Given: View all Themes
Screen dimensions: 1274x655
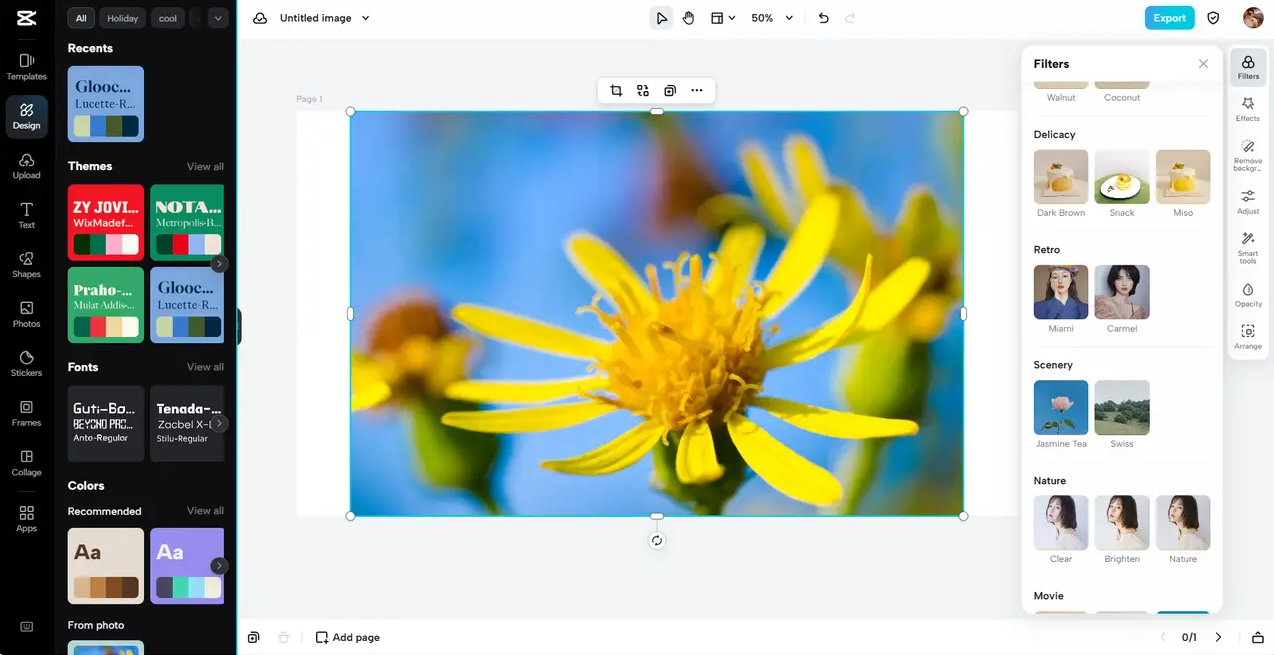Looking at the screenshot, I should pos(205,167).
